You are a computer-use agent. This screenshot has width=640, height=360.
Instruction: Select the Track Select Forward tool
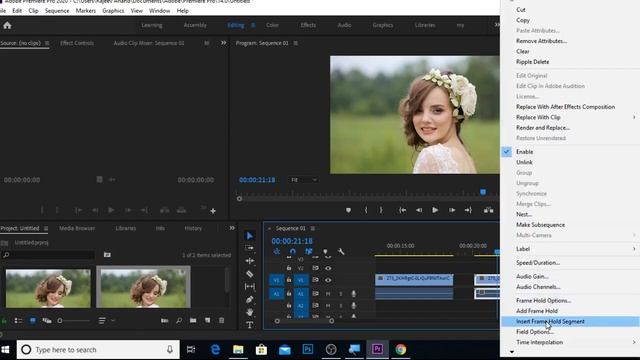(249, 248)
